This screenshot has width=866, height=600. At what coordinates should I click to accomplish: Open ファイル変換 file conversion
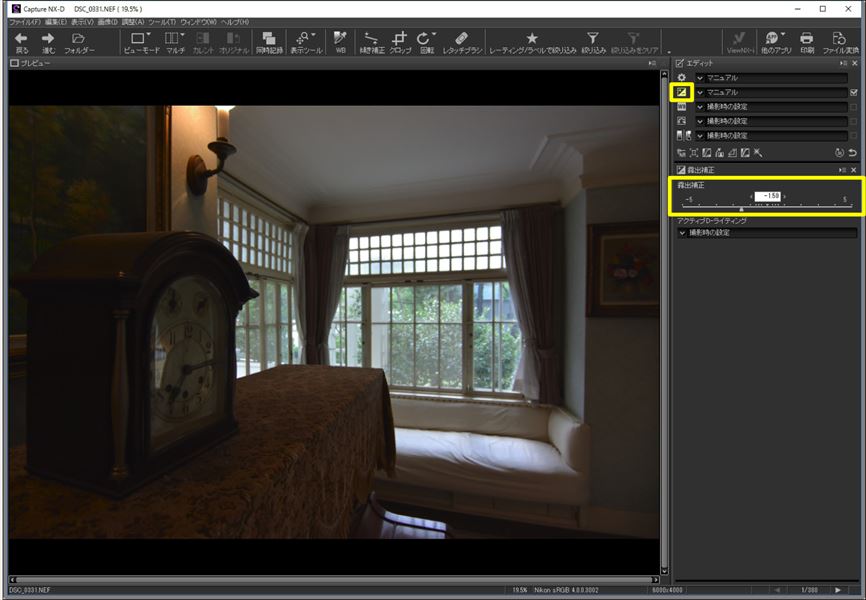pyautogui.click(x=840, y=42)
